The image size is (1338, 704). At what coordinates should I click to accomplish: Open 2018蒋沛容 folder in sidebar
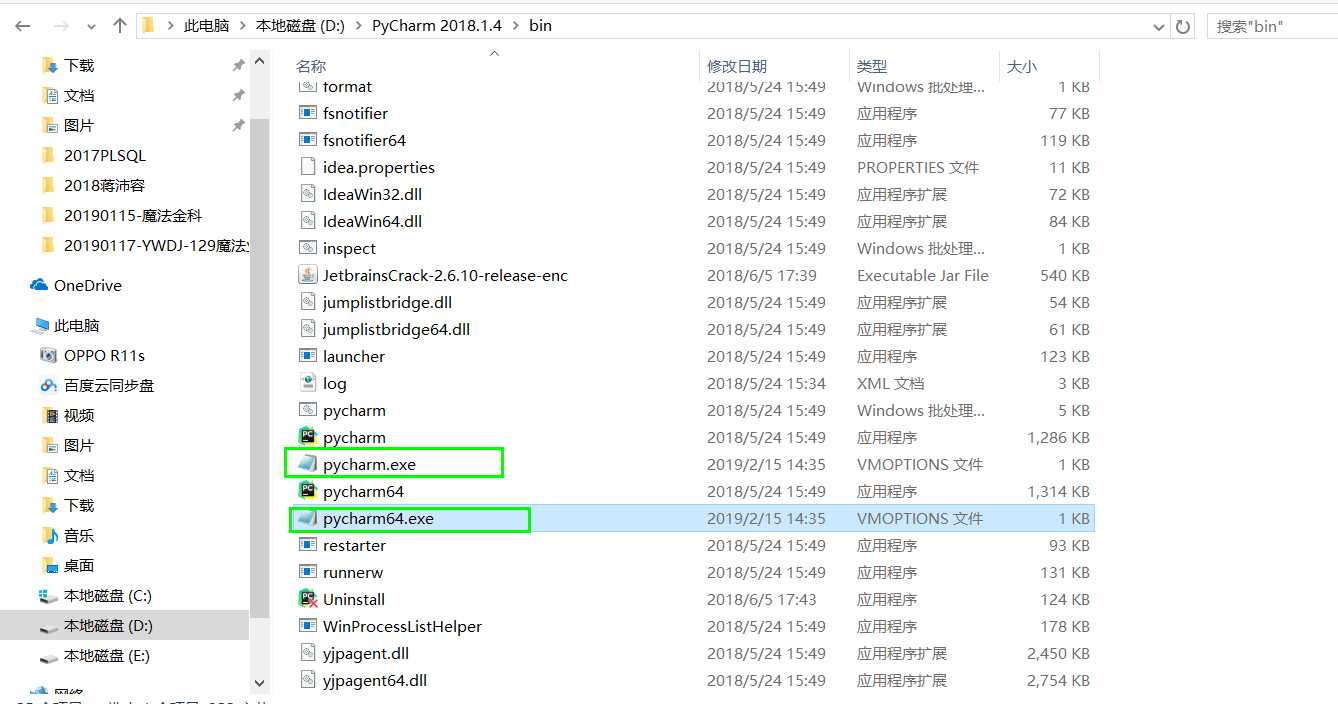point(104,185)
